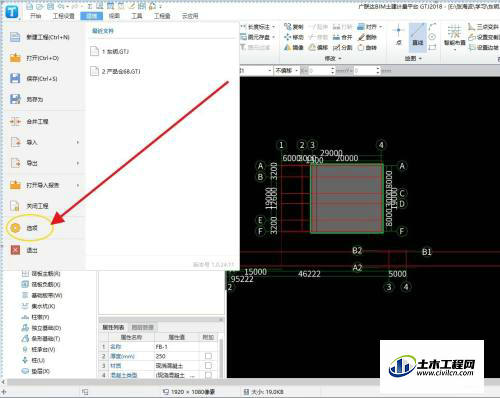The height and width of the screenshot is (398, 500).
Task: Click the blue T application logo button
Action: pos(12,12)
